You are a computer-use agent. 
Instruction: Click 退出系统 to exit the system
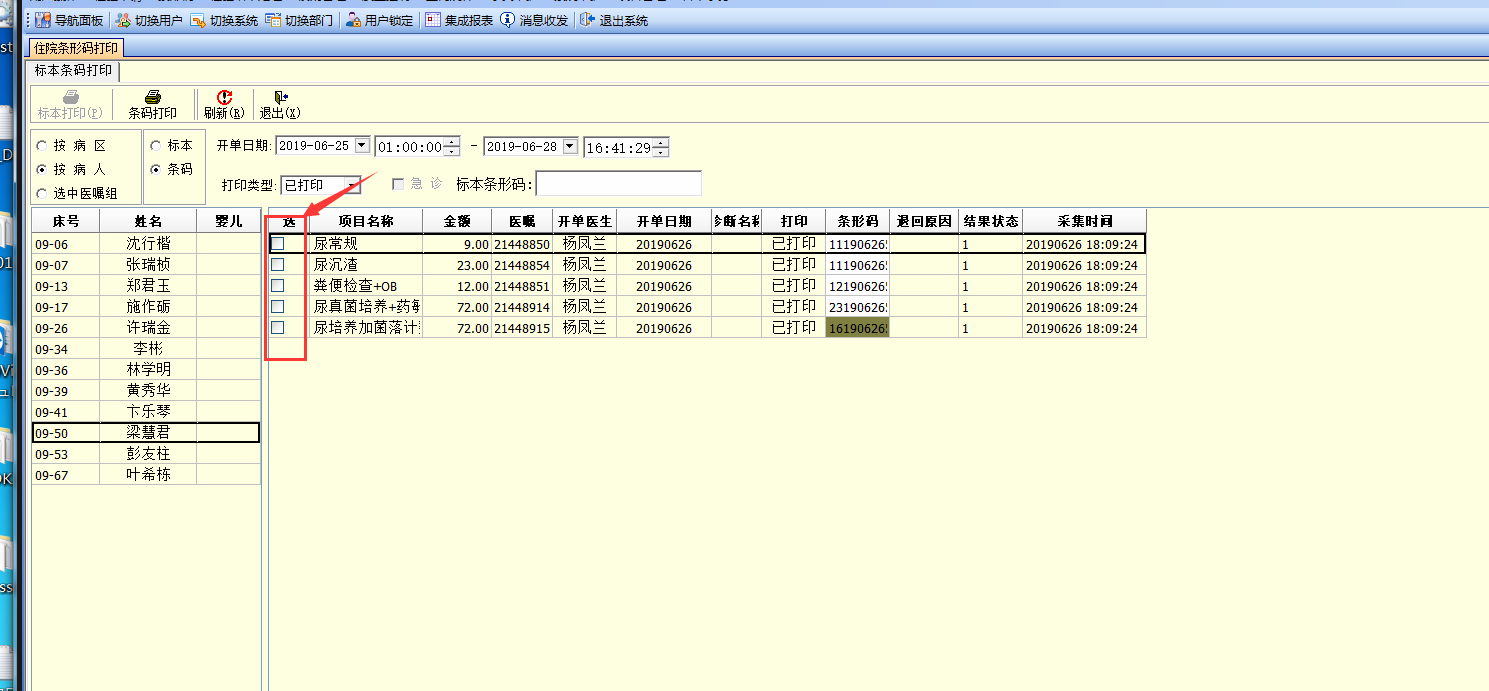[614, 20]
